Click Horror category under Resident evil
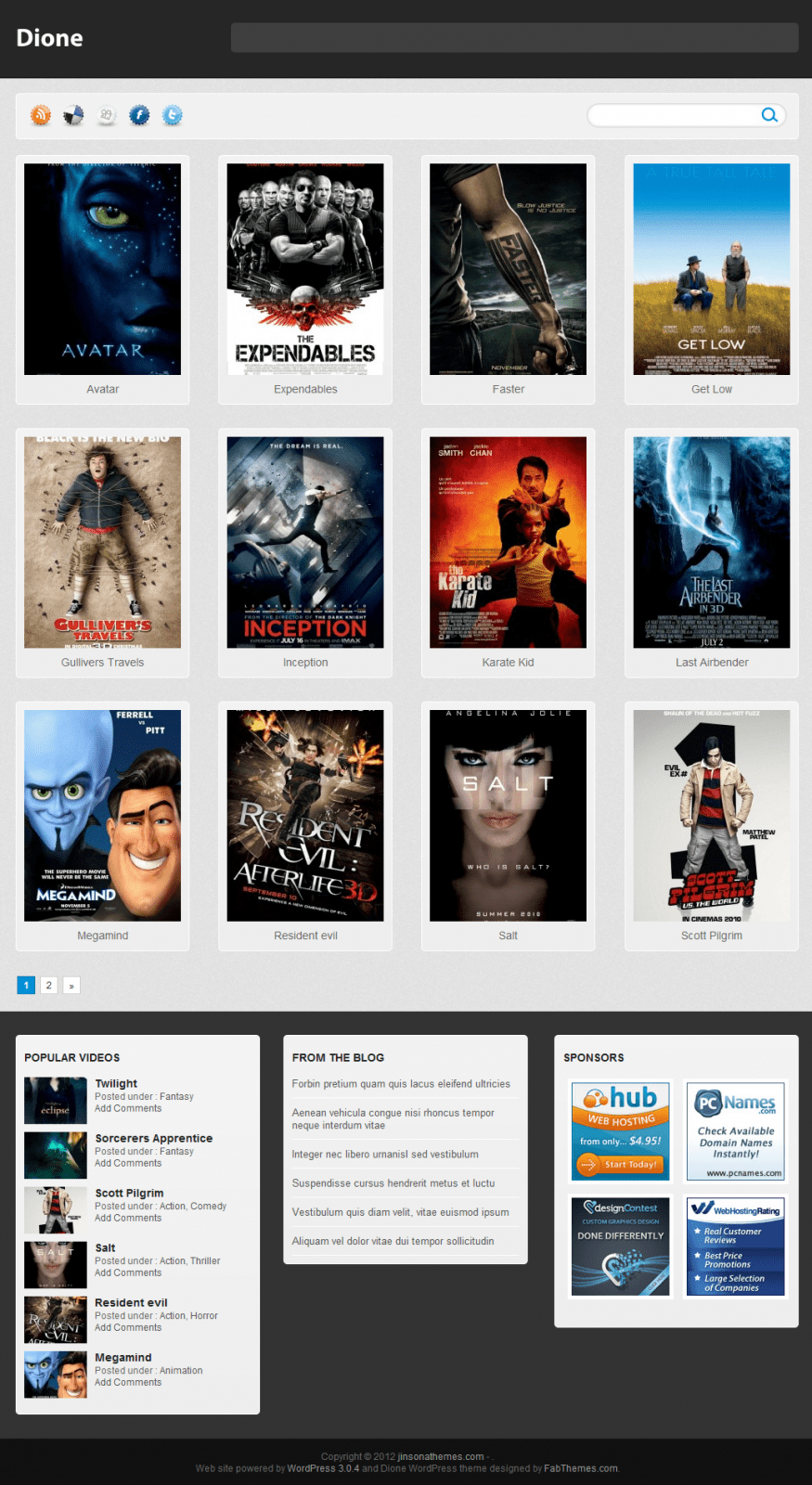 tap(204, 1316)
